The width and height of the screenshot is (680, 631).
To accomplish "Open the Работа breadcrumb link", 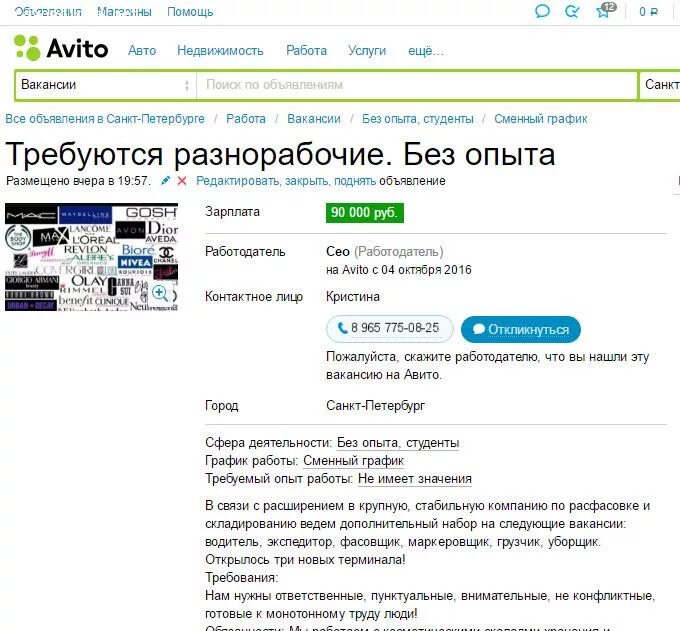I will point(246,119).
